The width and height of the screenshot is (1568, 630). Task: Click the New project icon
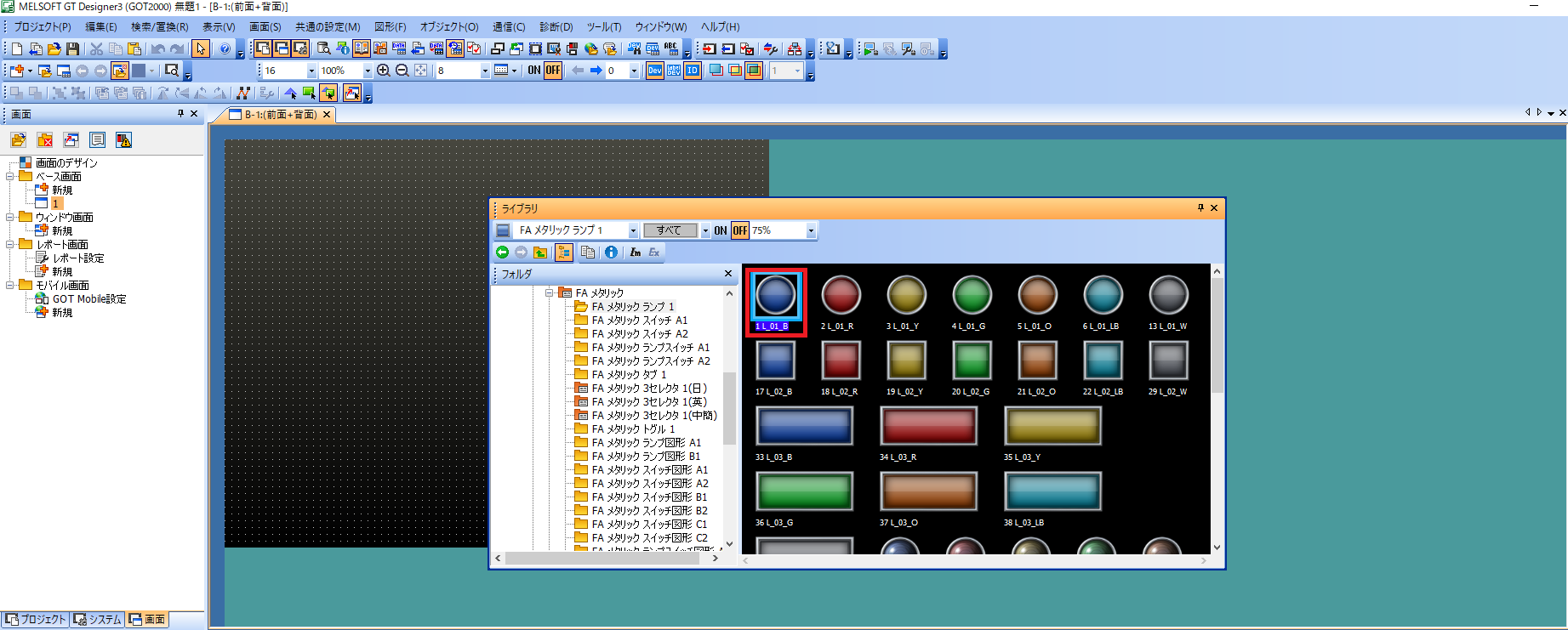point(16,49)
